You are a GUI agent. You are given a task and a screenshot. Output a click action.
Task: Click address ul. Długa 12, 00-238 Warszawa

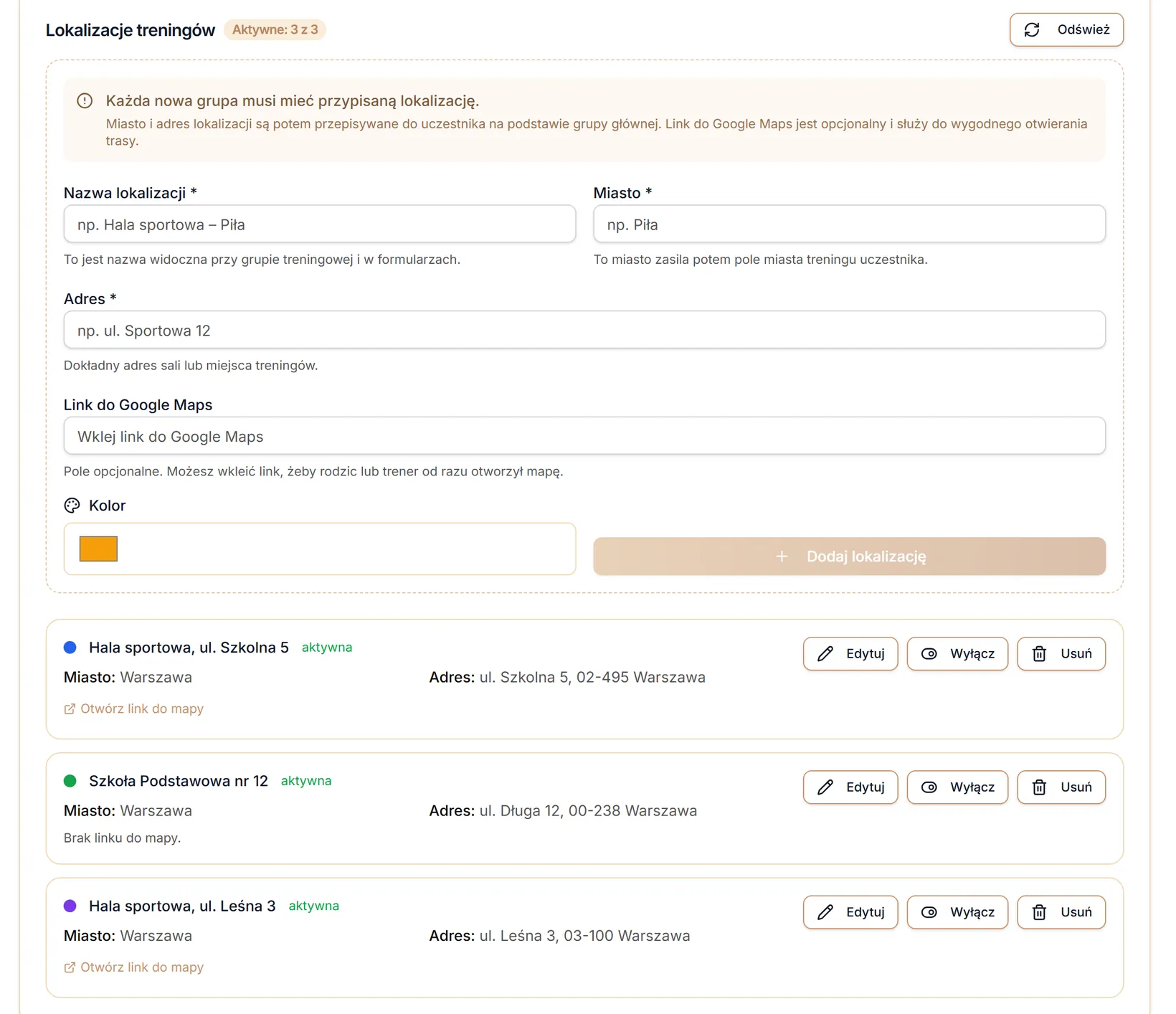[x=588, y=811]
